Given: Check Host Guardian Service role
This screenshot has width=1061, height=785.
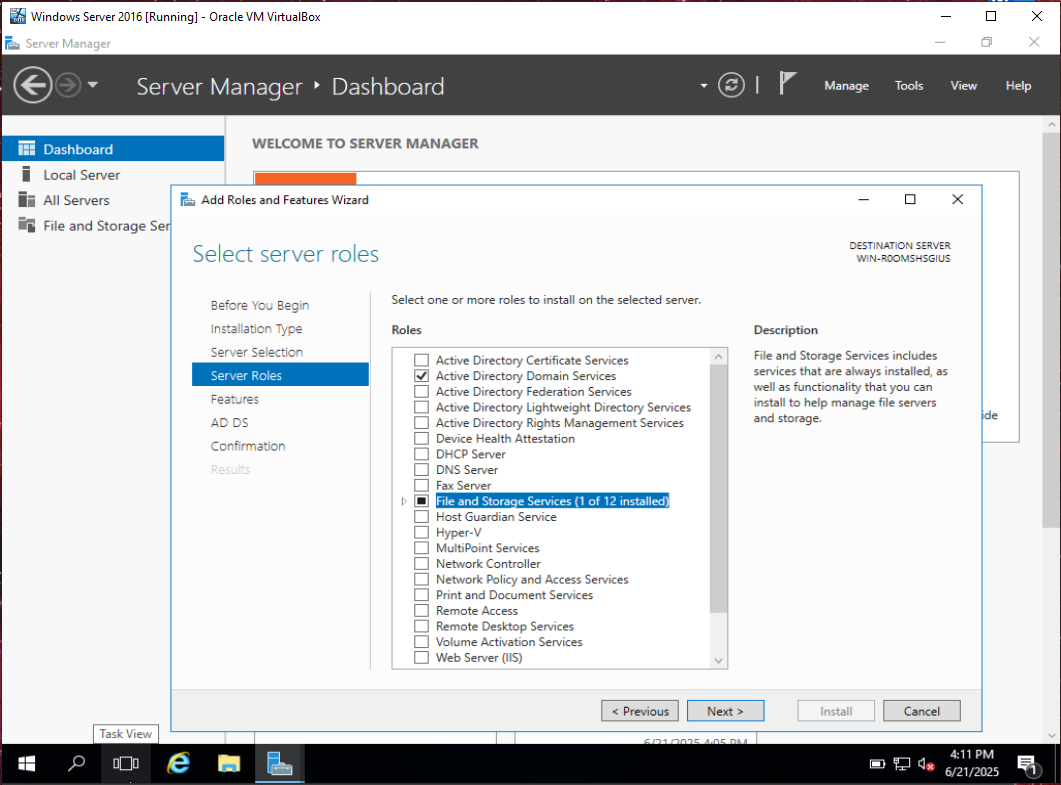Looking at the screenshot, I should (x=422, y=516).
